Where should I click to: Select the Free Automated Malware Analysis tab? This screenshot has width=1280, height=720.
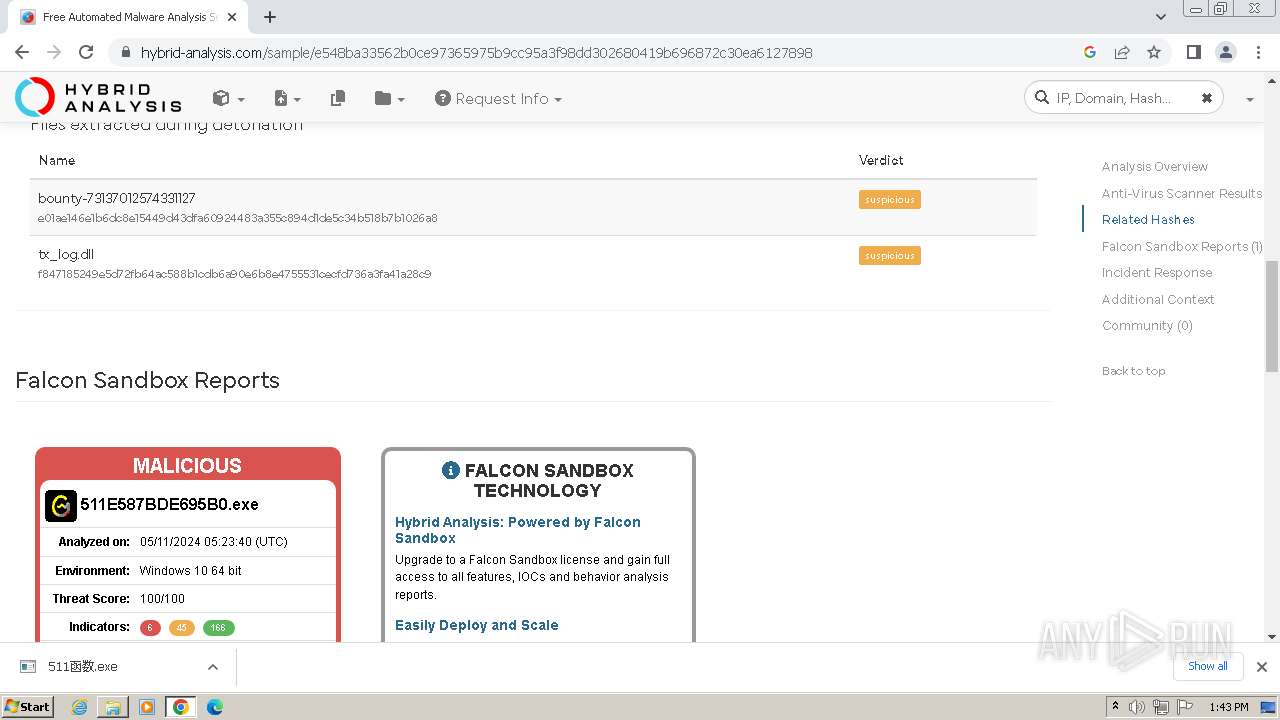[129, 17]
